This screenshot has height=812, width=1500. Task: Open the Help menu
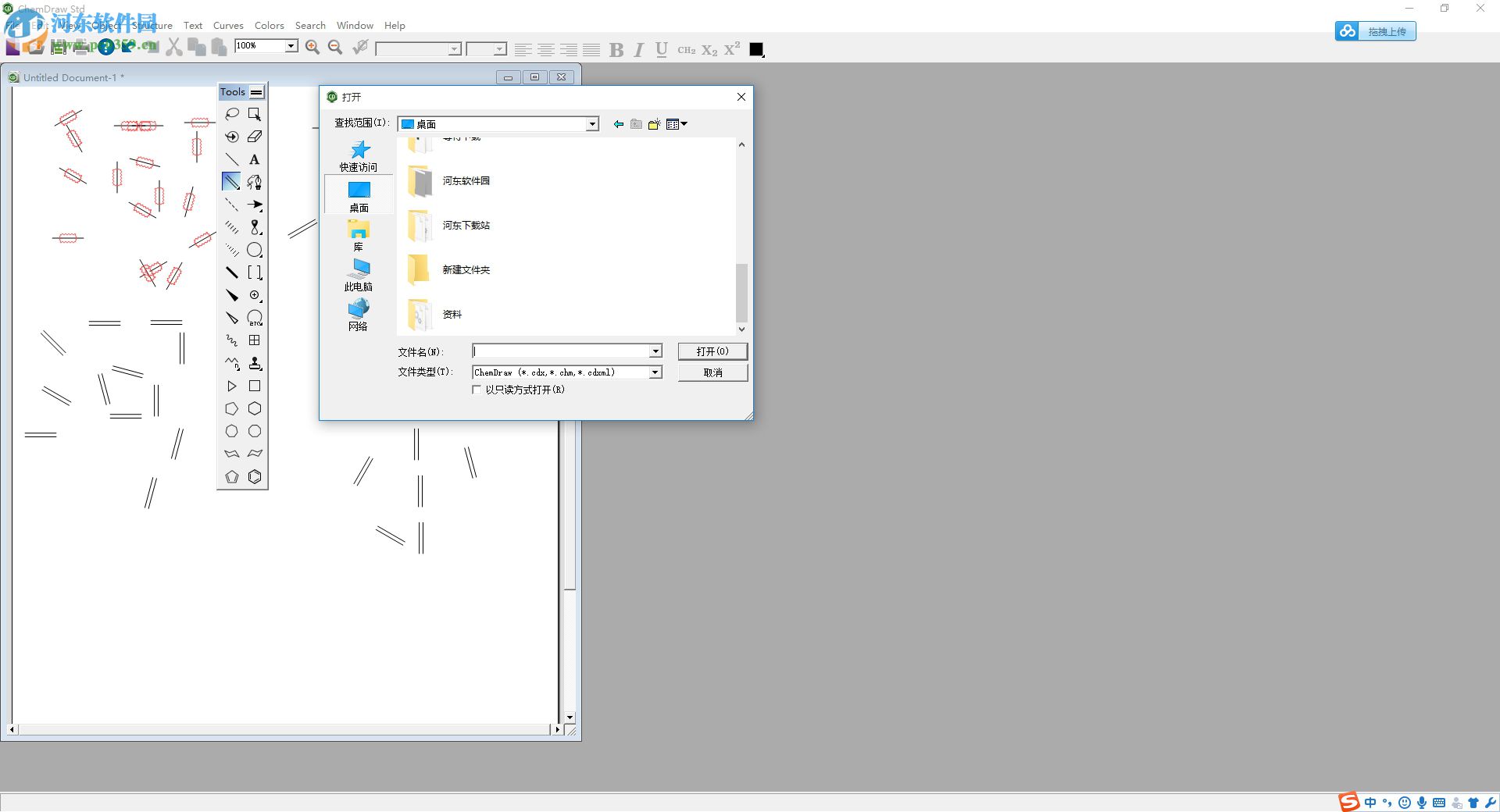coord(395,26)
